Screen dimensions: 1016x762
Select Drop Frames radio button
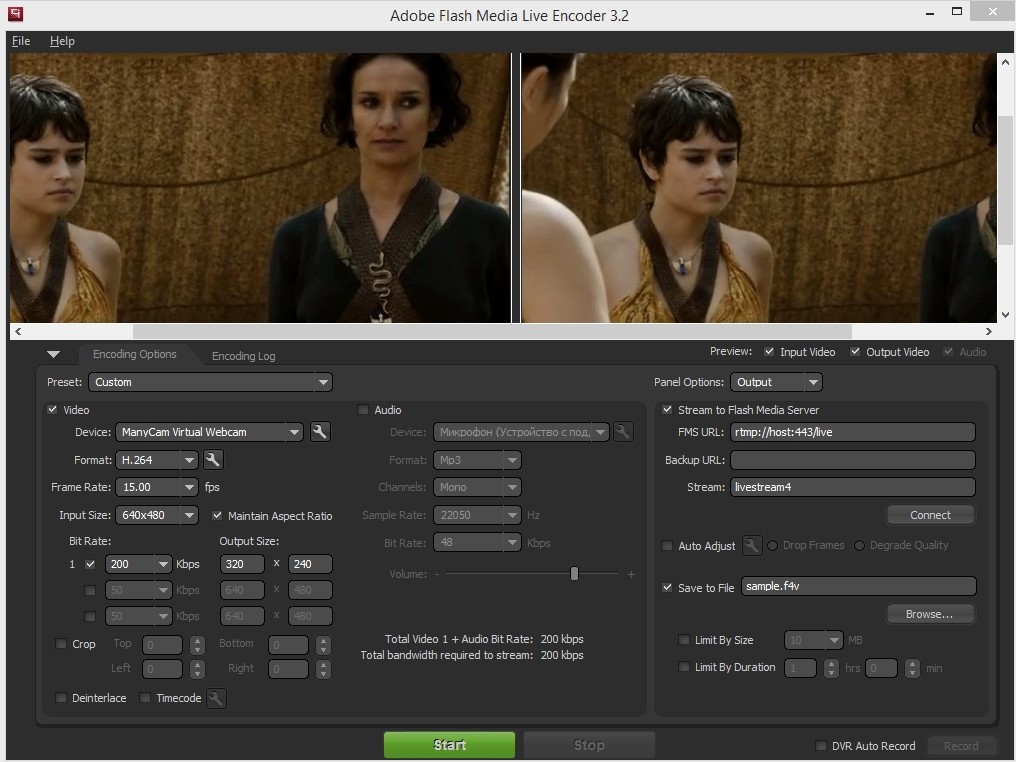772,546
